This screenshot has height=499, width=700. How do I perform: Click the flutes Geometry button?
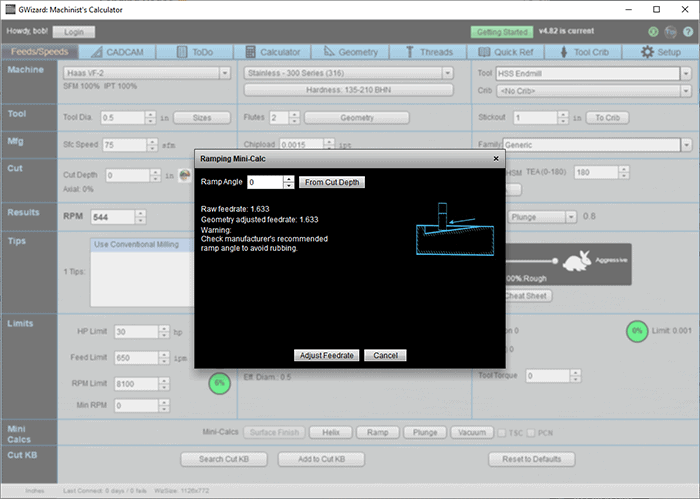tap(357, 118)
